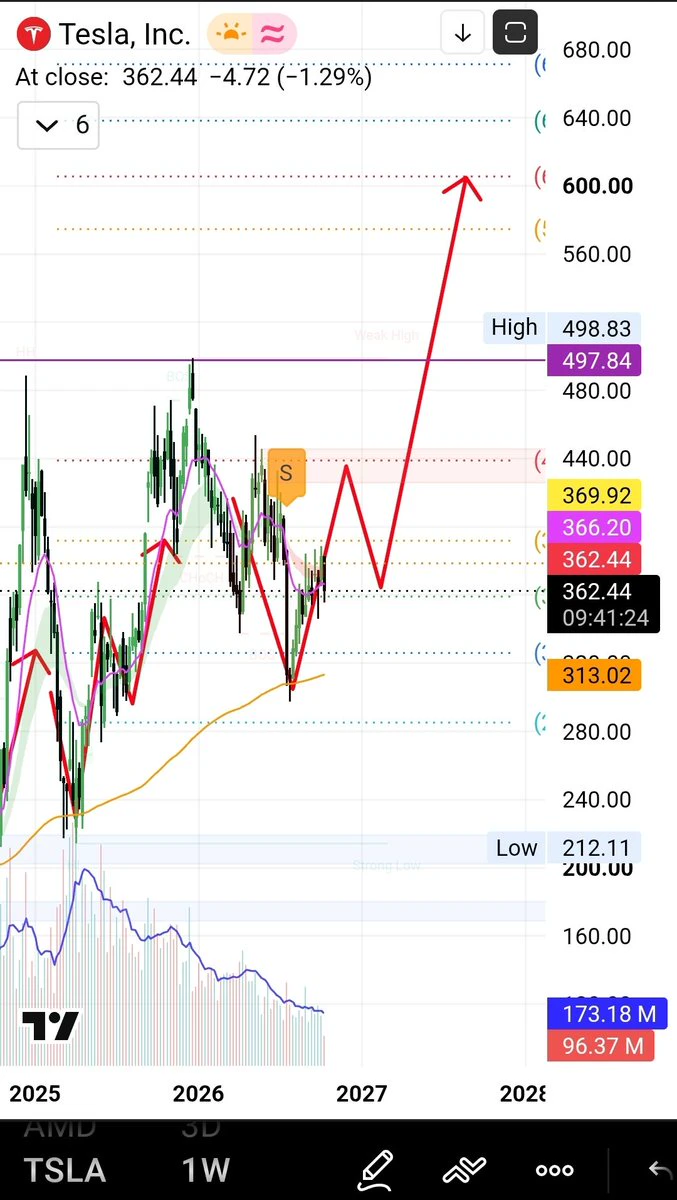Click the red 96.37 M volume tag

(599, 1046)
